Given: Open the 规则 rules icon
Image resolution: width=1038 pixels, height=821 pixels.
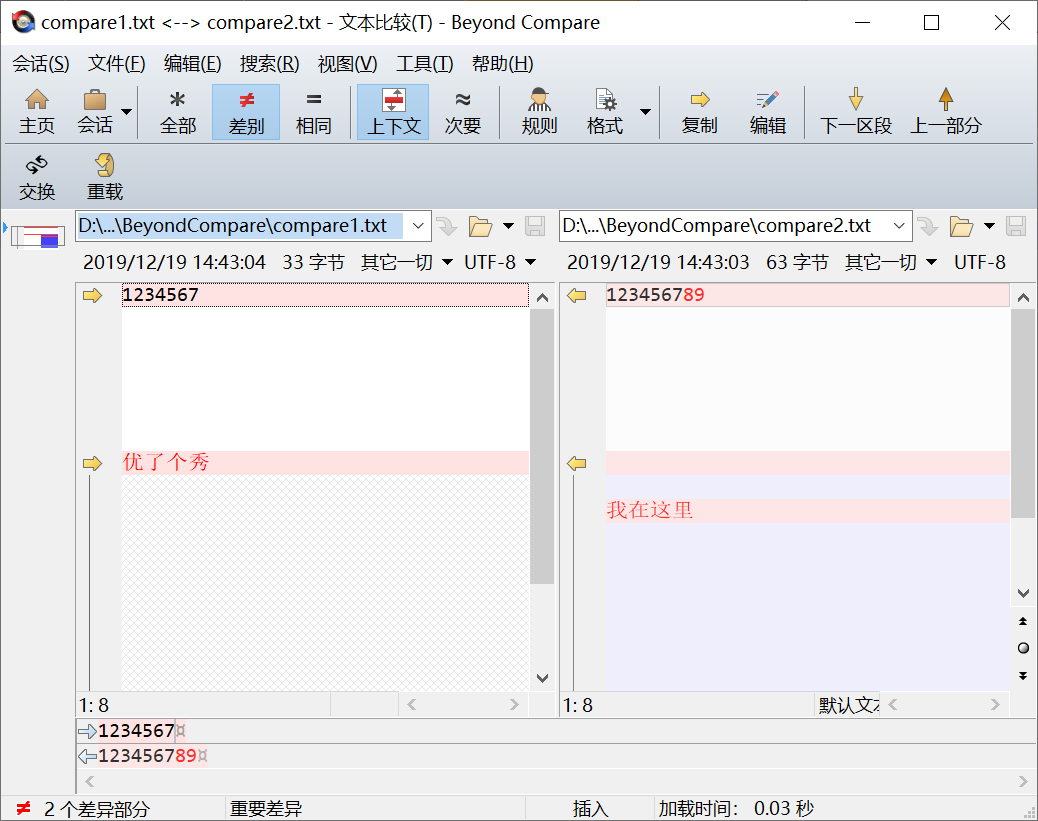Looking at the screenshot, I should [539, 110].
